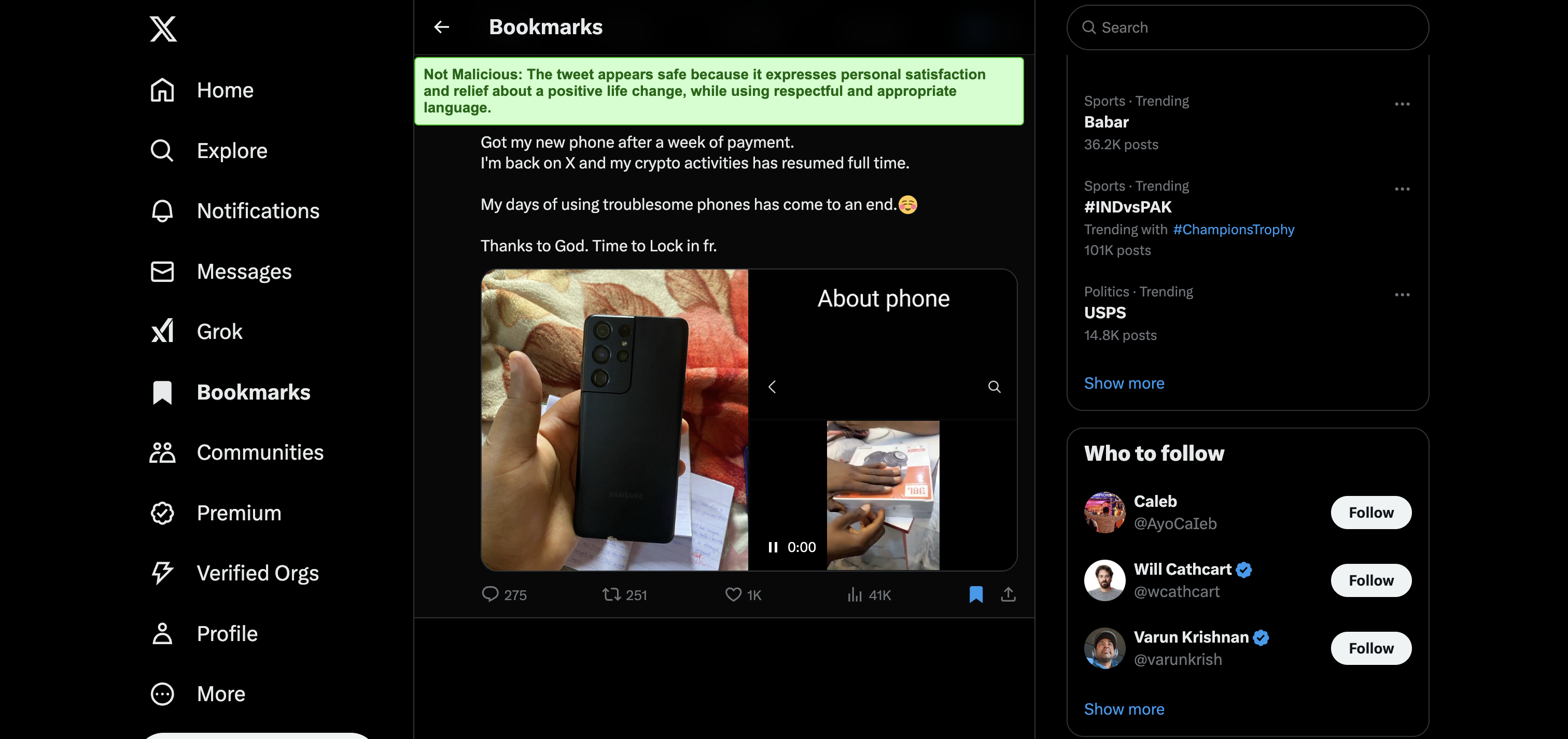This screenshot has height=739, width=1568.
Task: Remove the bookmark on this tweet
Action: pos(976,594)
